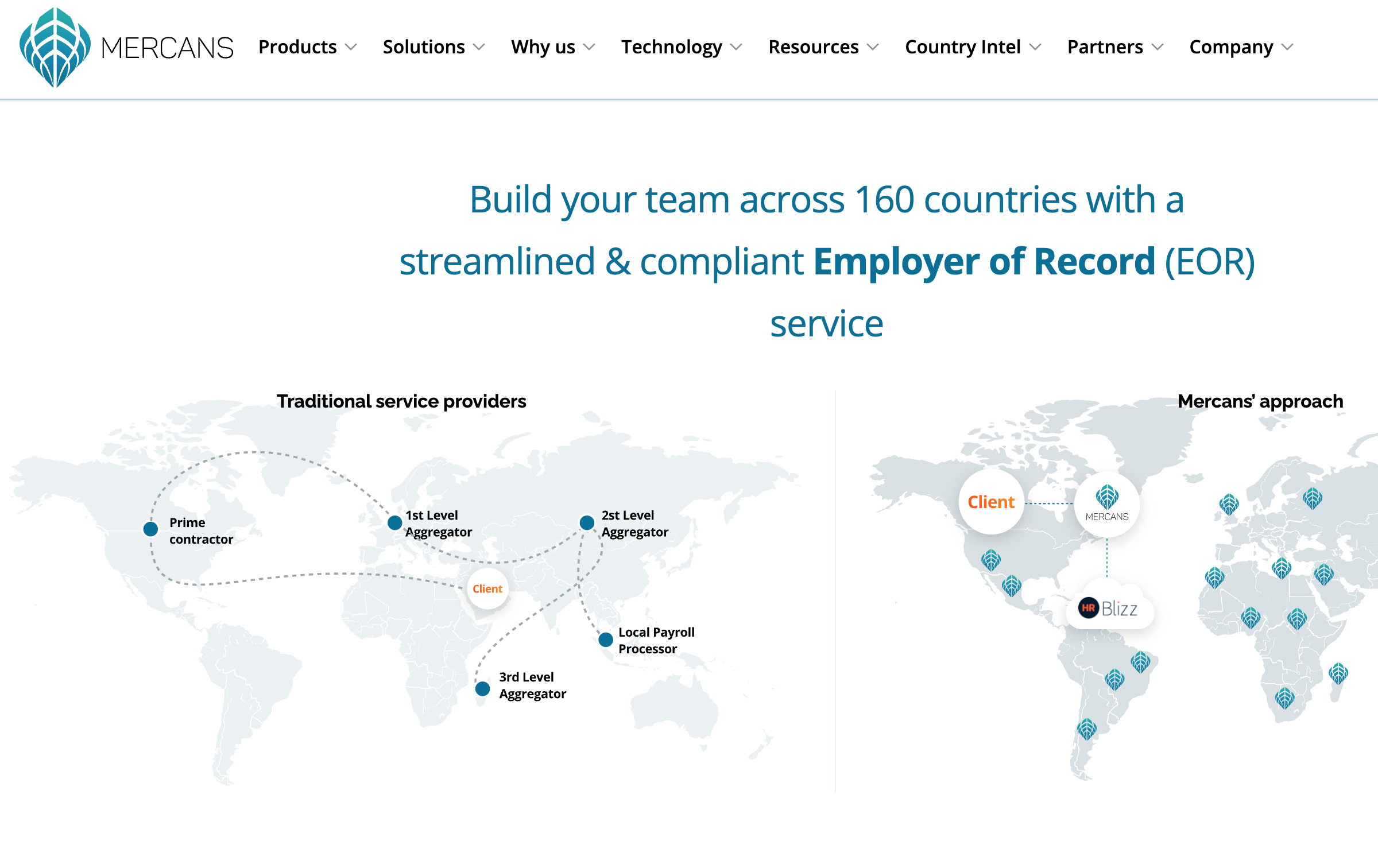This screenshot has width=1378, height=868.
Task: Click the large Client circle on Mercans' approach map
Action: click(992, 502)
